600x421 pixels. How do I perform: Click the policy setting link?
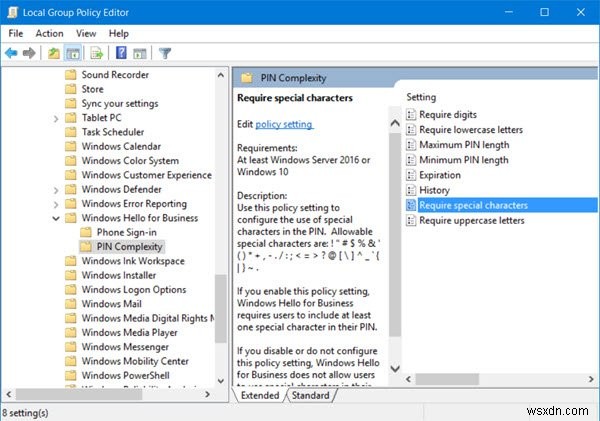click(284, 124)
